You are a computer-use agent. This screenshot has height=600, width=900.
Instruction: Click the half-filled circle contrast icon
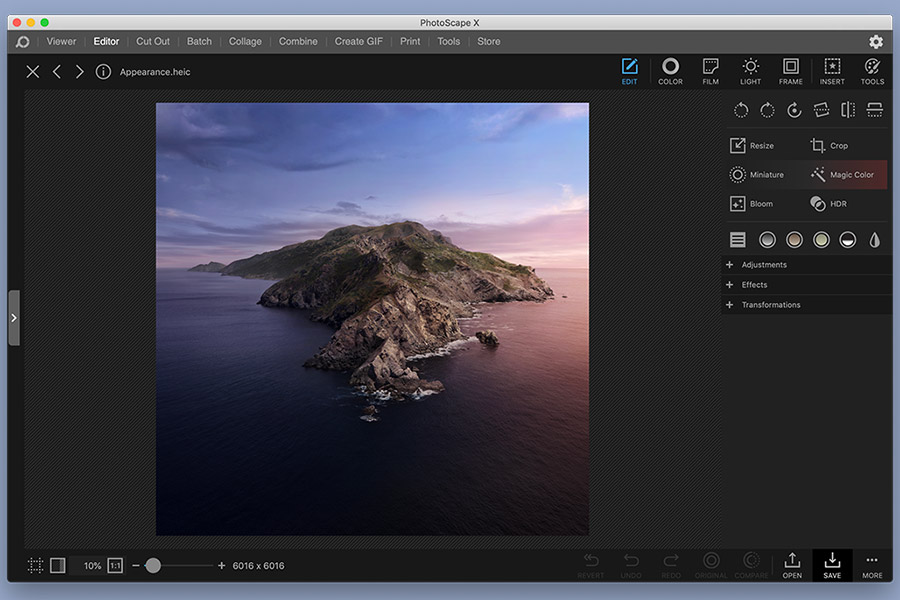(x=848, y=239)
